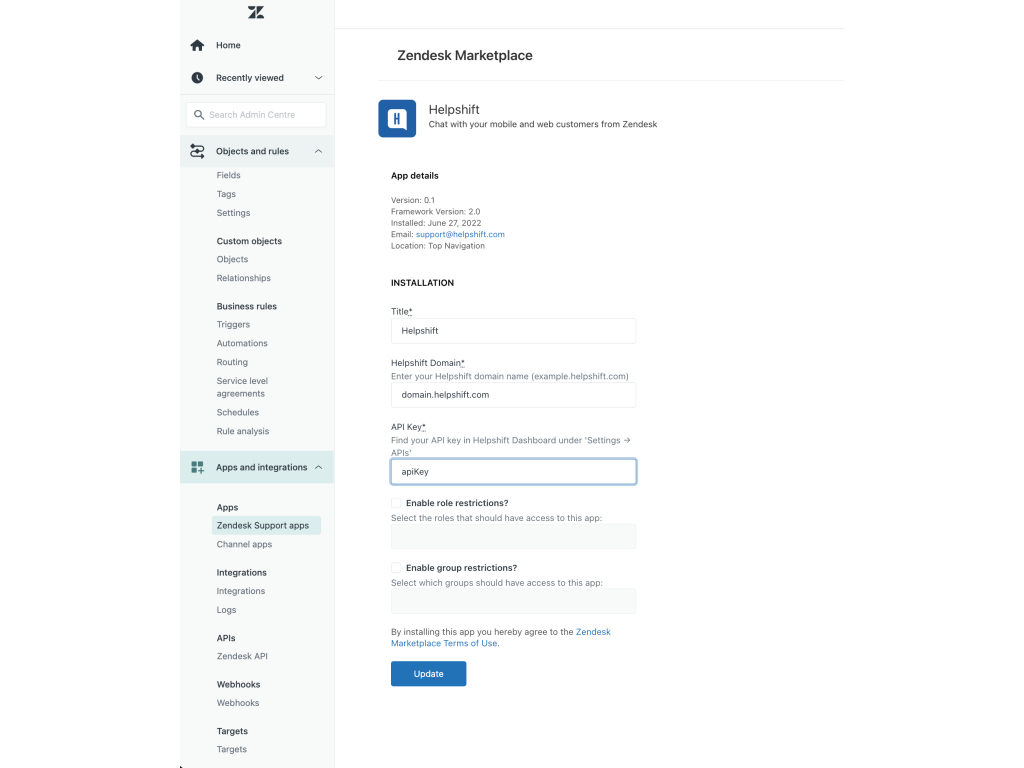Click the Apps and integrations icon

click(x=197, y=467)
